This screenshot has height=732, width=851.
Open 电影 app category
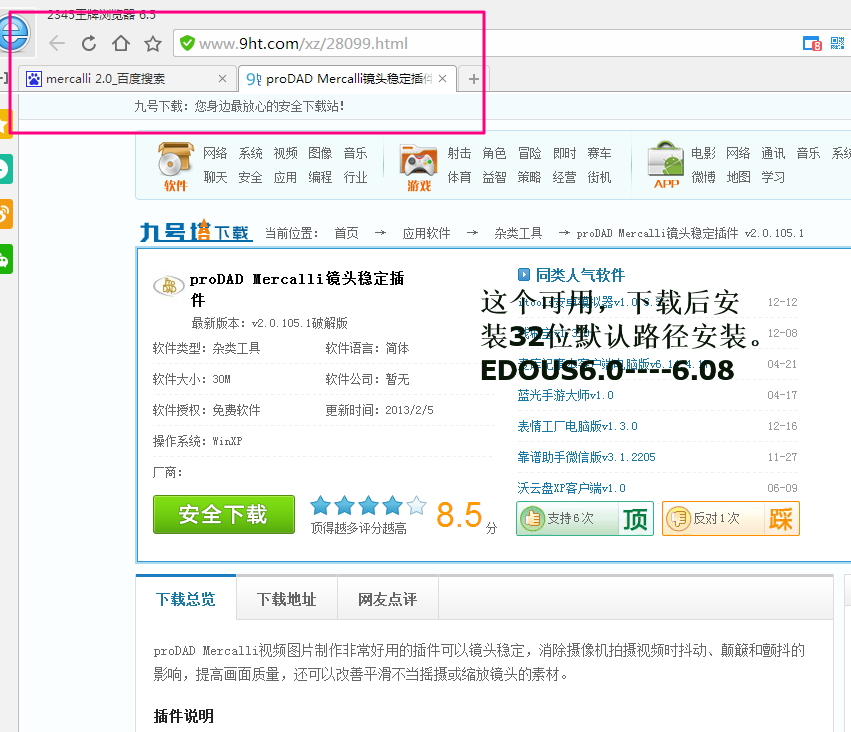(x=703, y=154)
